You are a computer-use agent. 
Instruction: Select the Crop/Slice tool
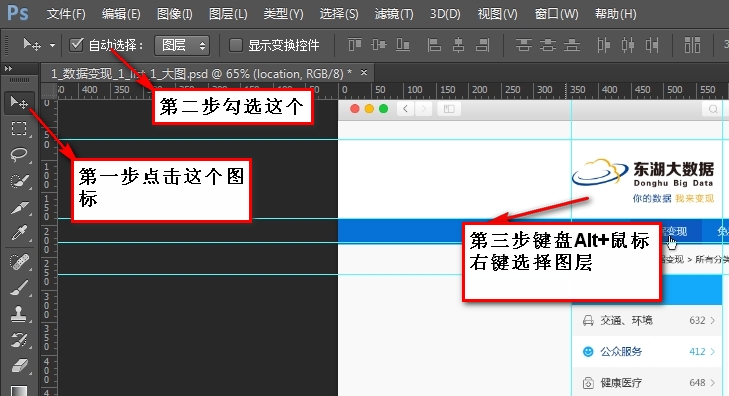[x=19, y=207]
